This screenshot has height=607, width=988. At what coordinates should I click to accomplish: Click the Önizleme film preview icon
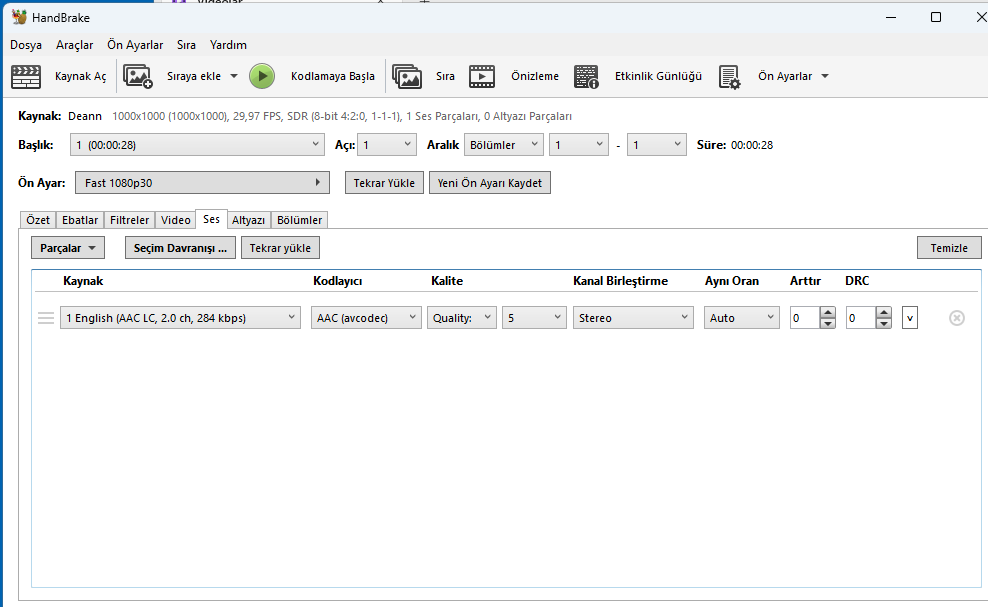482,76
